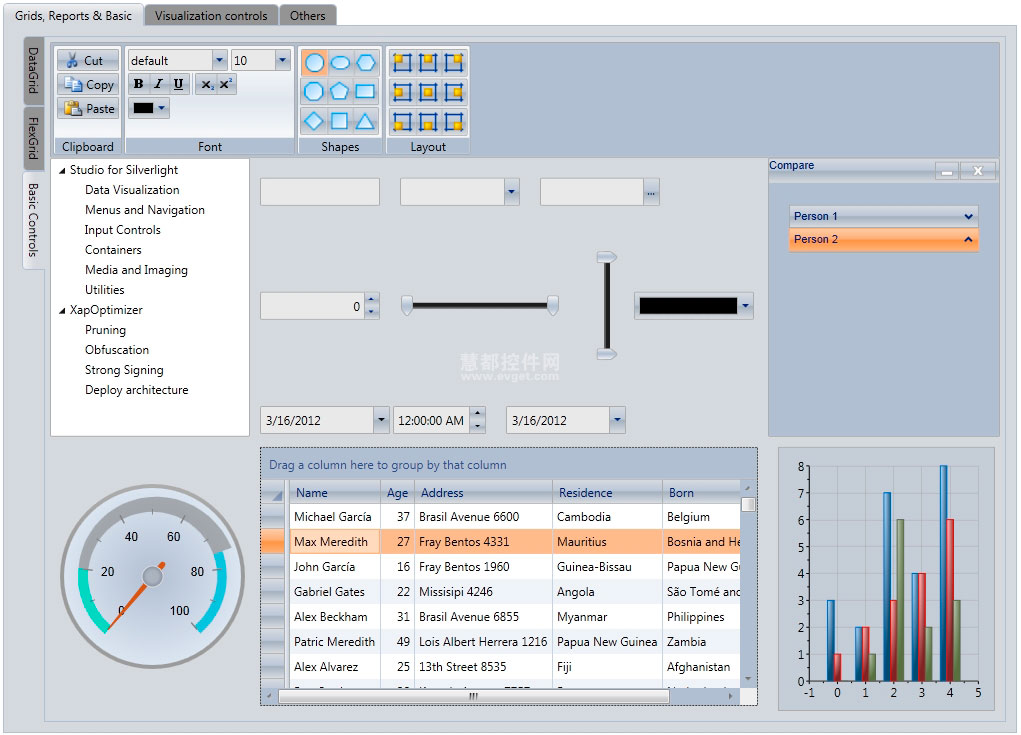Open the font size dropdown
Screen dimensions: 1021x735
(x=282, y=60)
